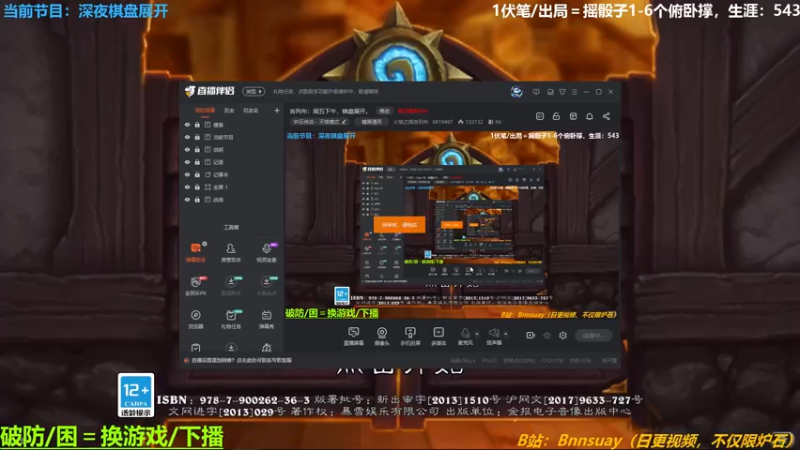
Task: Open the 视频连麦 video co-stream tool
Action: [266, 253]
